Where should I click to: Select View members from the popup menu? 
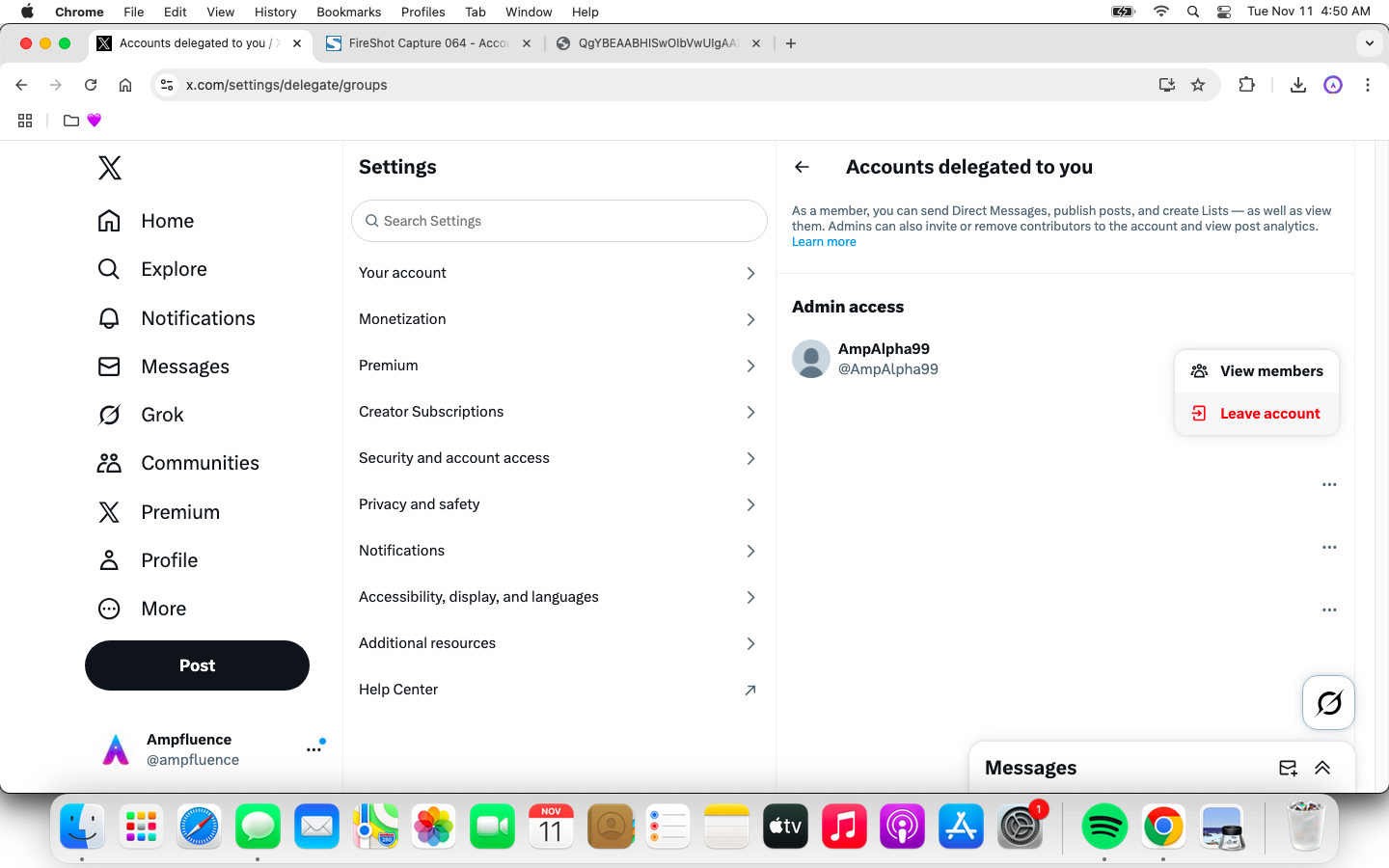[1257, 371]
